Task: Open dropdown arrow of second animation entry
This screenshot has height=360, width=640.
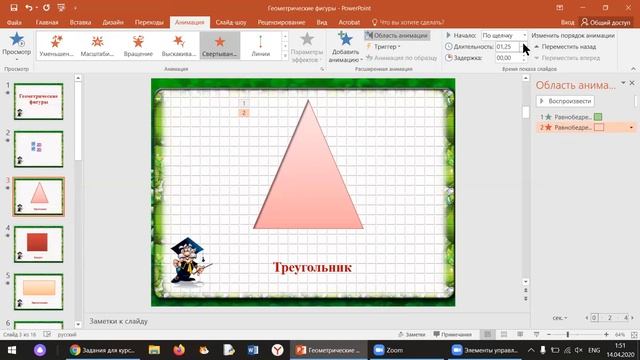Action: pos(631,127)
